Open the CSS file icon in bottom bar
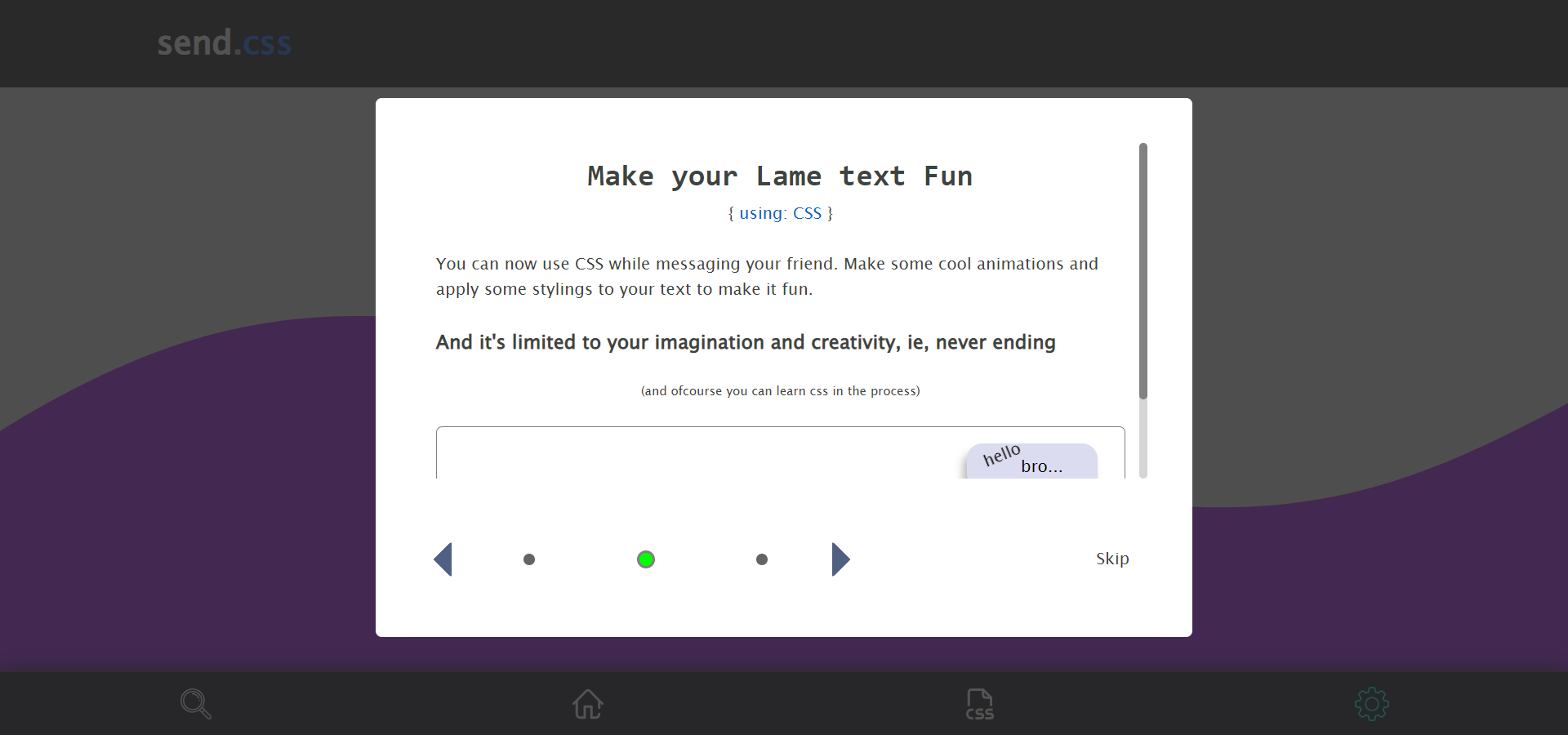Viewport: 1568px width, 735px height. click(x=979, y=704)
